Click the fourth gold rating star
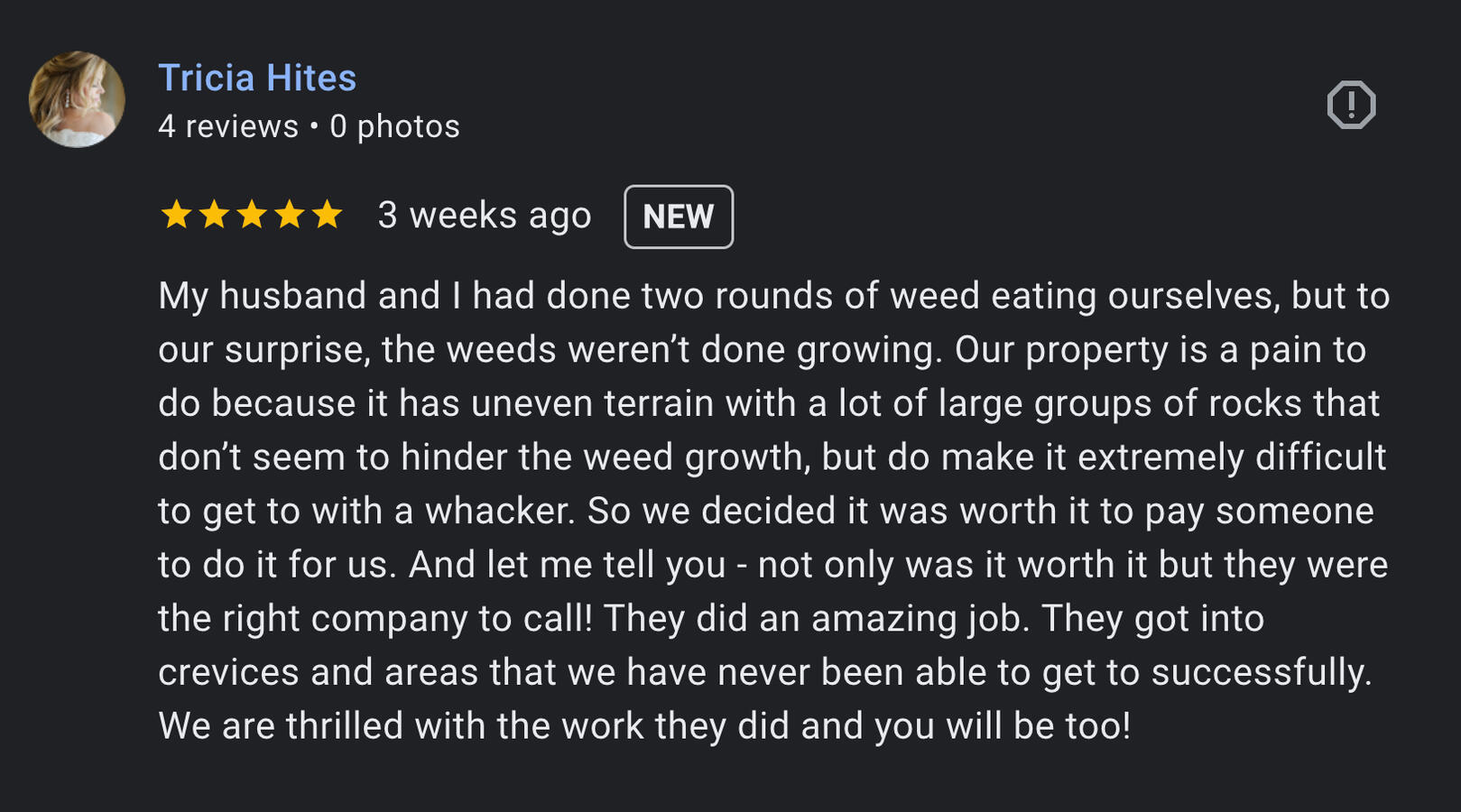 point(290,216)
